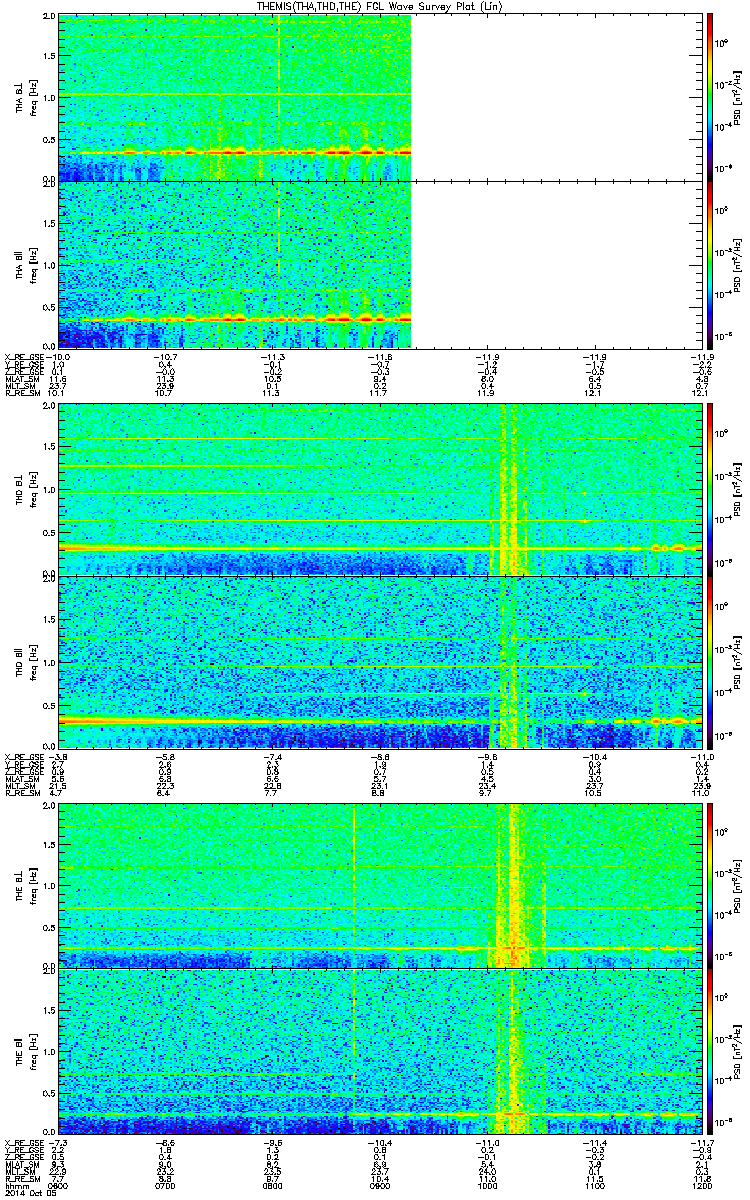Click the PSD color bar beside THE BII panel
This screenshot has width=750, height=1200.
pyautogui.click(x=709, y=1051)
